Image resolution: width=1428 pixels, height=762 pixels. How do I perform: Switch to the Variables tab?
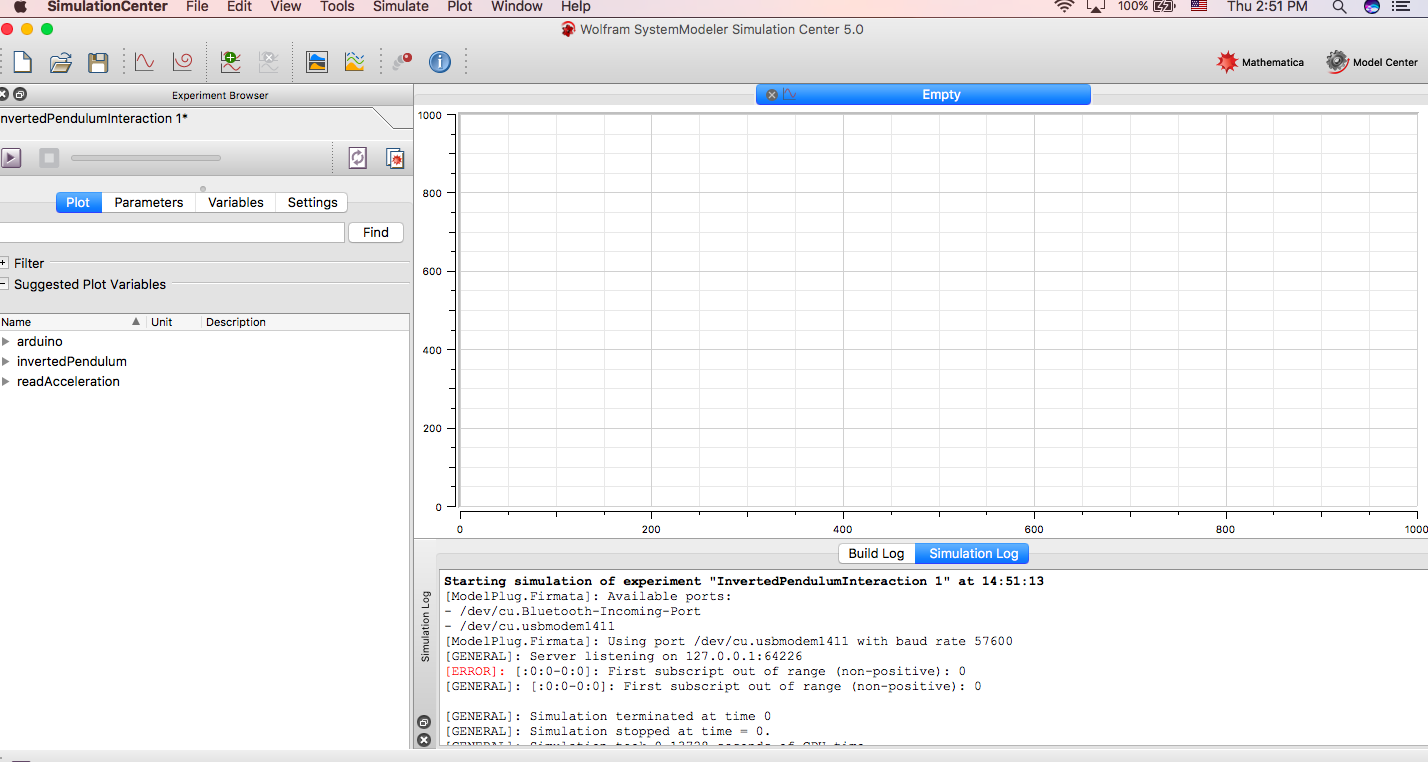click(x=236, y=202)
